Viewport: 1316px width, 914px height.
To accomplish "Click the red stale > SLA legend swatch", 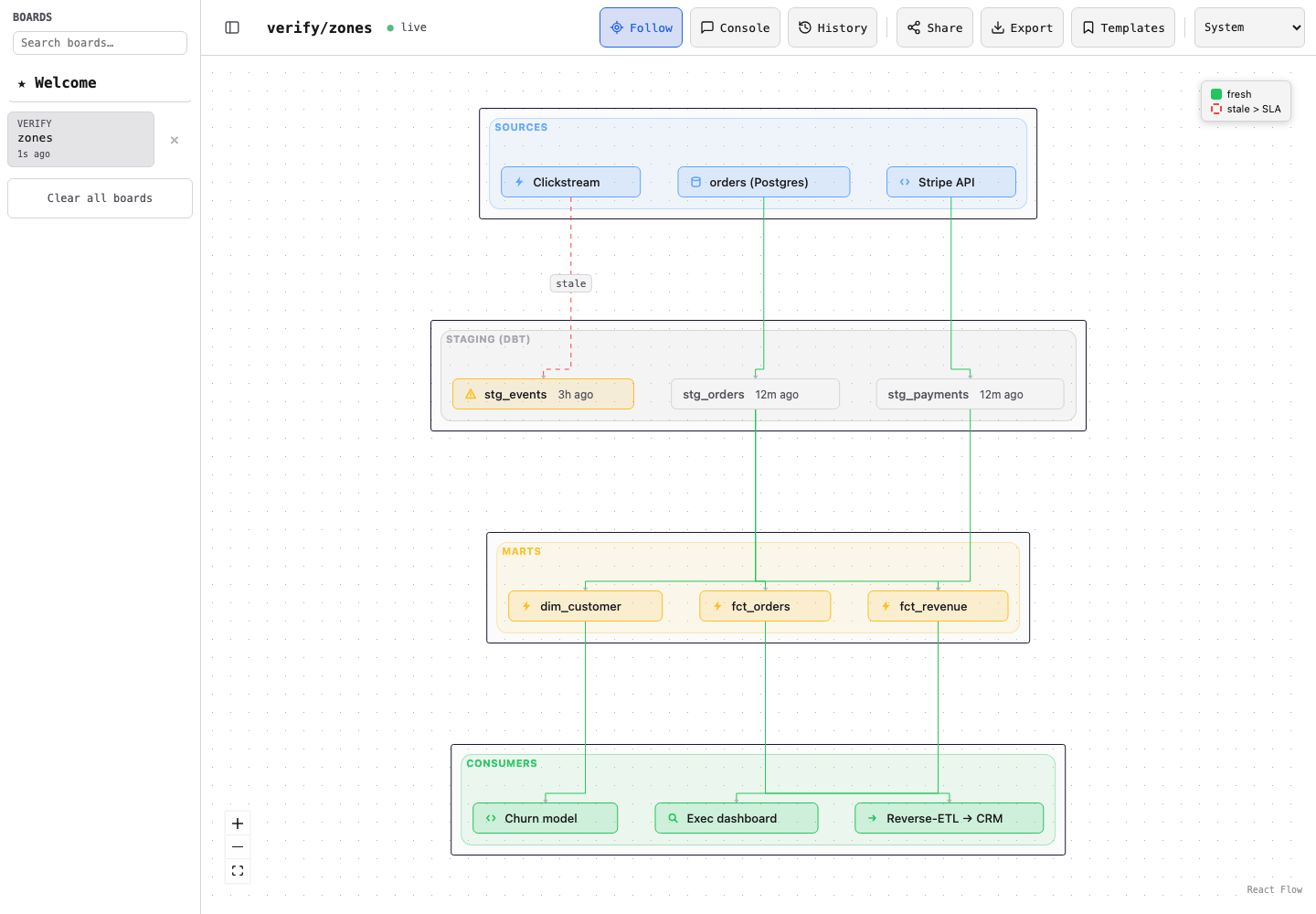I will [x=1216, y=109].
